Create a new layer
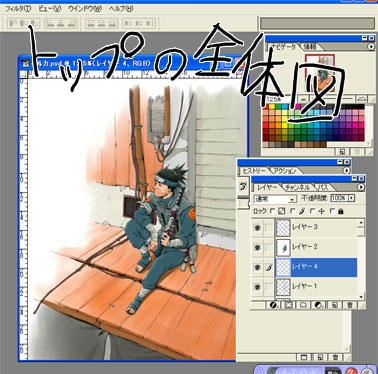This screenshot has height=374, width=378. pyautogui.click(x=335, y=305)
